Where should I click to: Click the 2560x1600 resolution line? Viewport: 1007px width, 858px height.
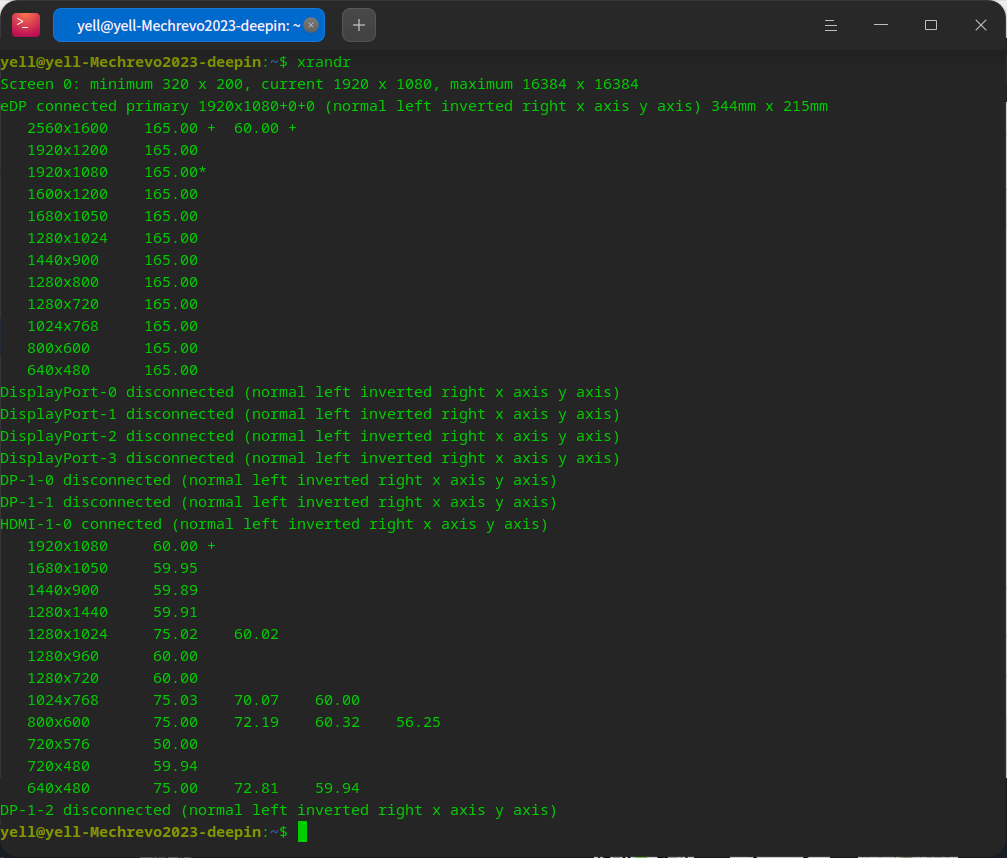(x=161, y=128)
